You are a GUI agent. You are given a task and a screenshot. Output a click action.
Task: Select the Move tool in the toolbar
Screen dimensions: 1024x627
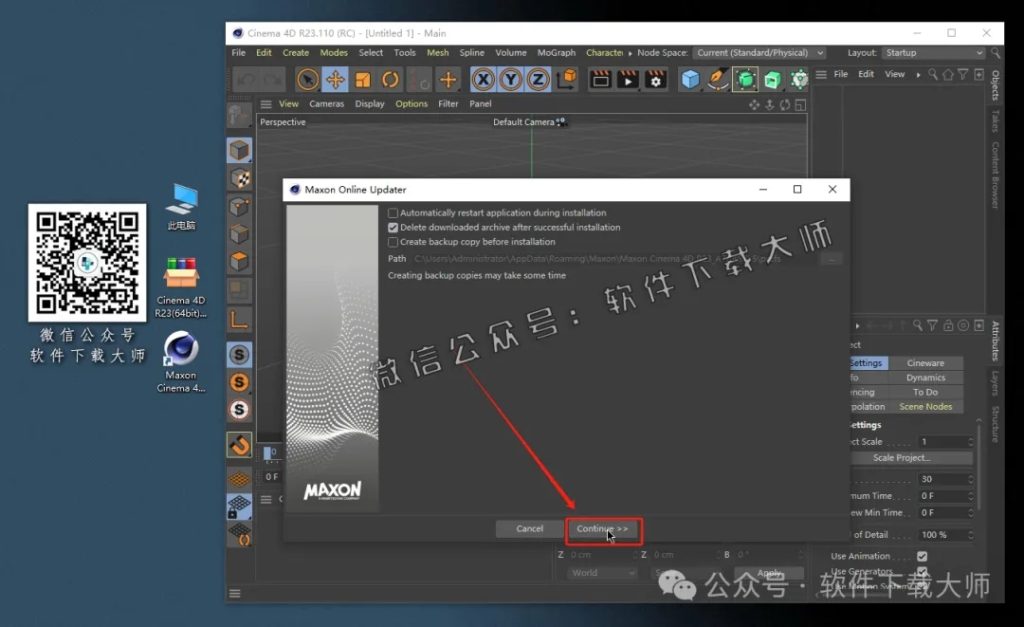336,79
